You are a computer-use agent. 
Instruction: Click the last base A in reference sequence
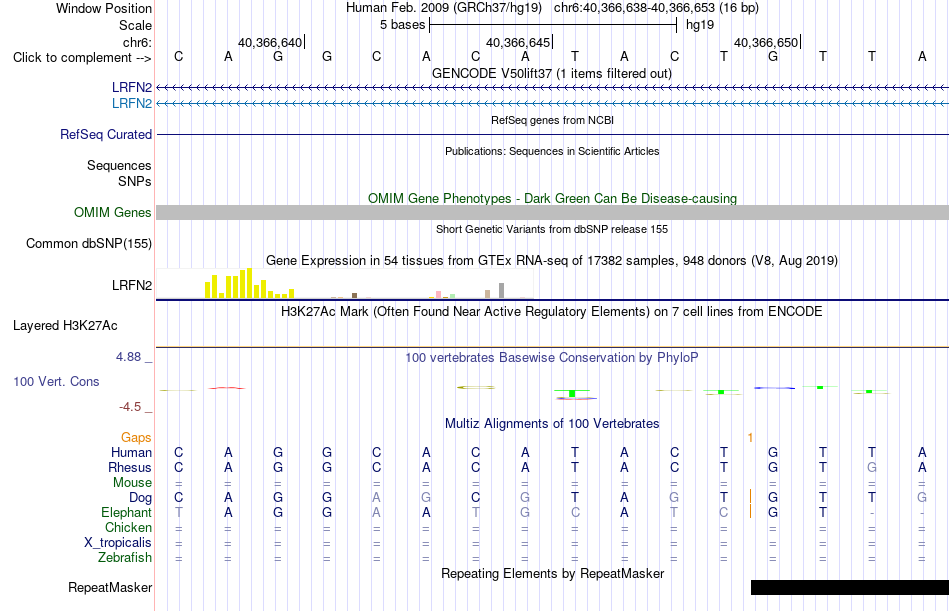tap(922, 57)
